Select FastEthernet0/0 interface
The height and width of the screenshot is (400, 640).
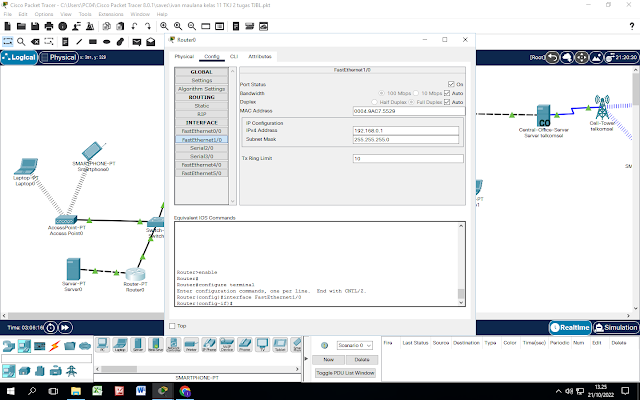pos(202,131)
